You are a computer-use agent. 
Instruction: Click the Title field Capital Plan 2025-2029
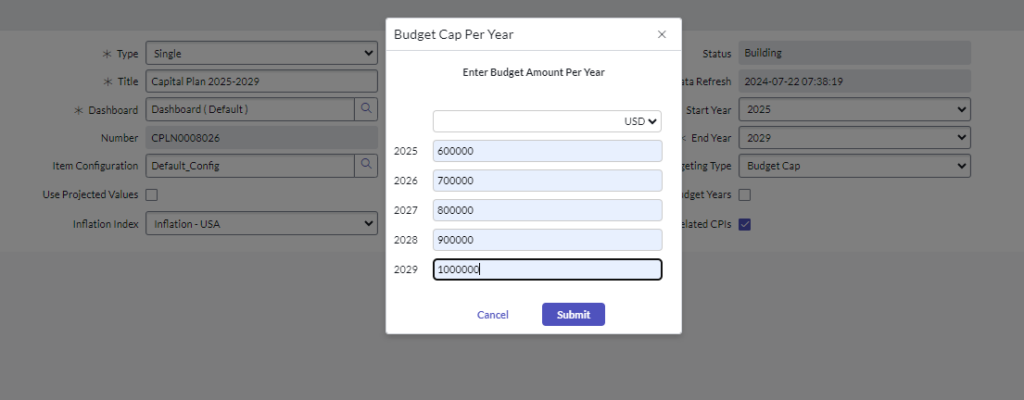point(261,81)
